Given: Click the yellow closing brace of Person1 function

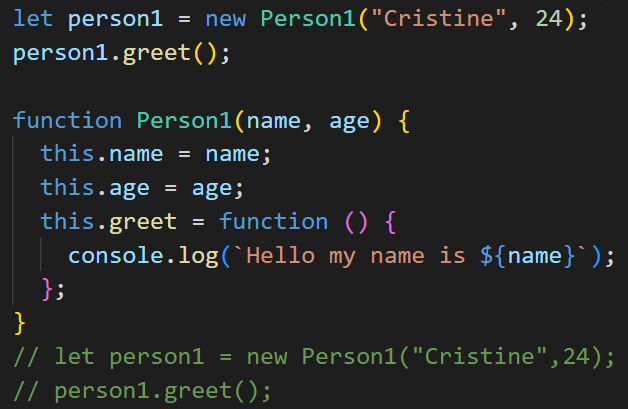Looking at the screenshot, I should 20,324.
